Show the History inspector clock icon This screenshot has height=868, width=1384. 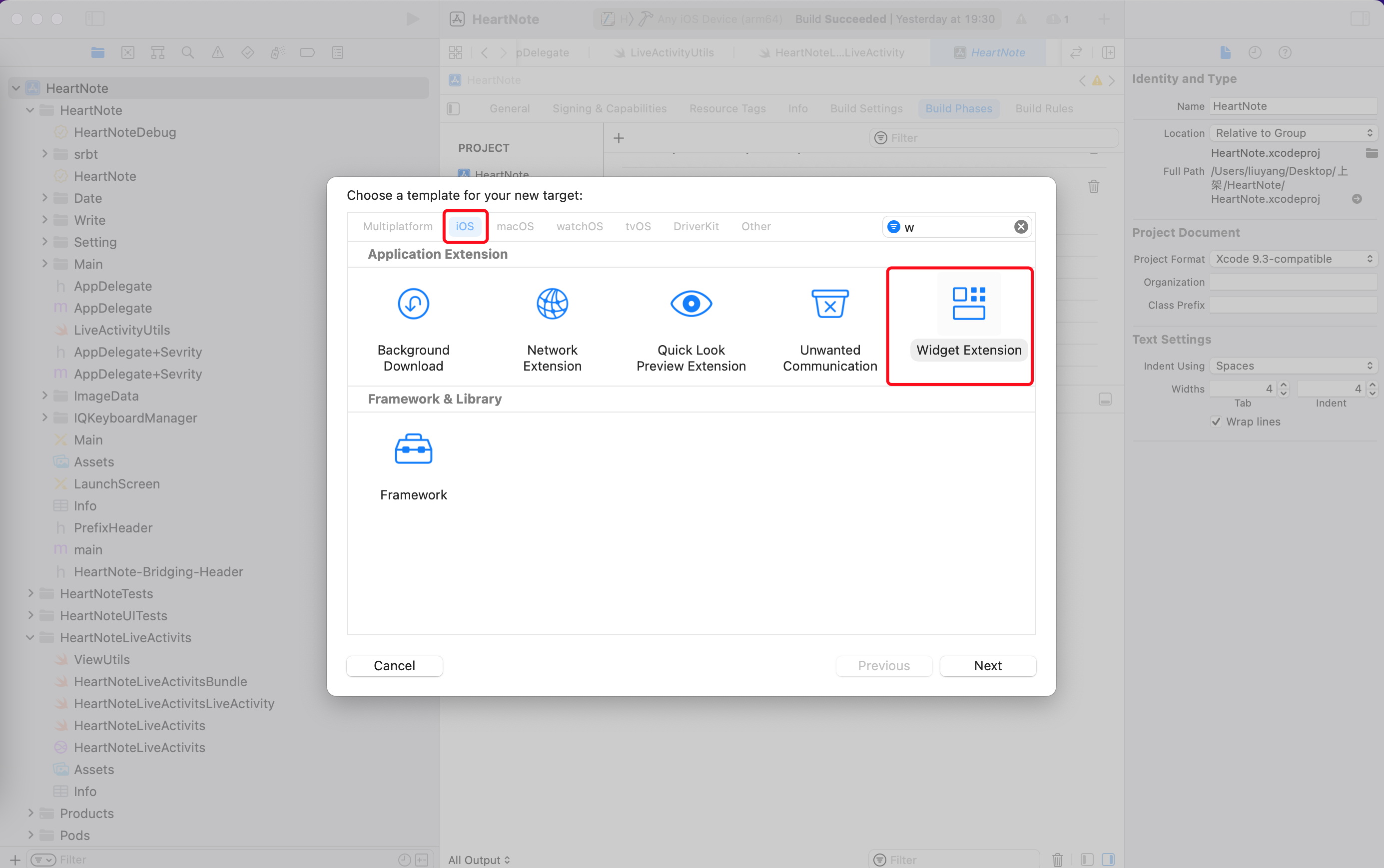(1255, 53)
